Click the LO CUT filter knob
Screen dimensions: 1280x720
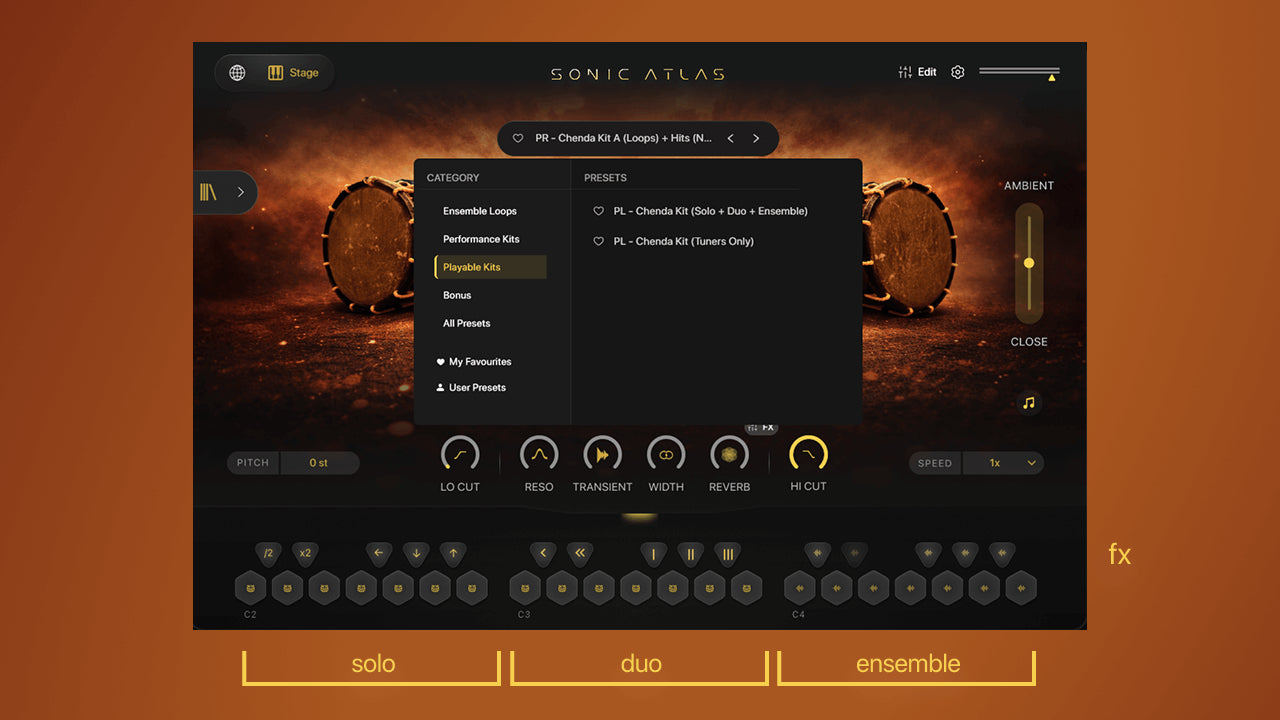tap(460, 455)
